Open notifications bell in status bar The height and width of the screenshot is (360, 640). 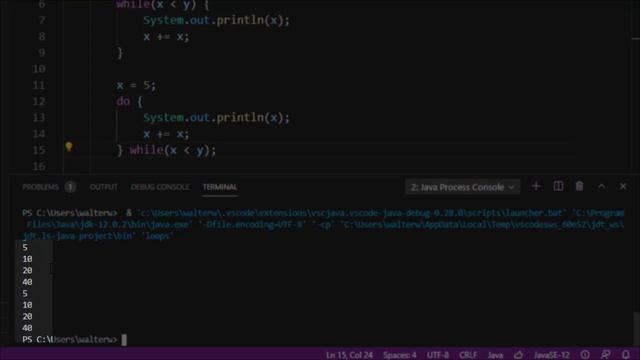[x=626, y=355]
